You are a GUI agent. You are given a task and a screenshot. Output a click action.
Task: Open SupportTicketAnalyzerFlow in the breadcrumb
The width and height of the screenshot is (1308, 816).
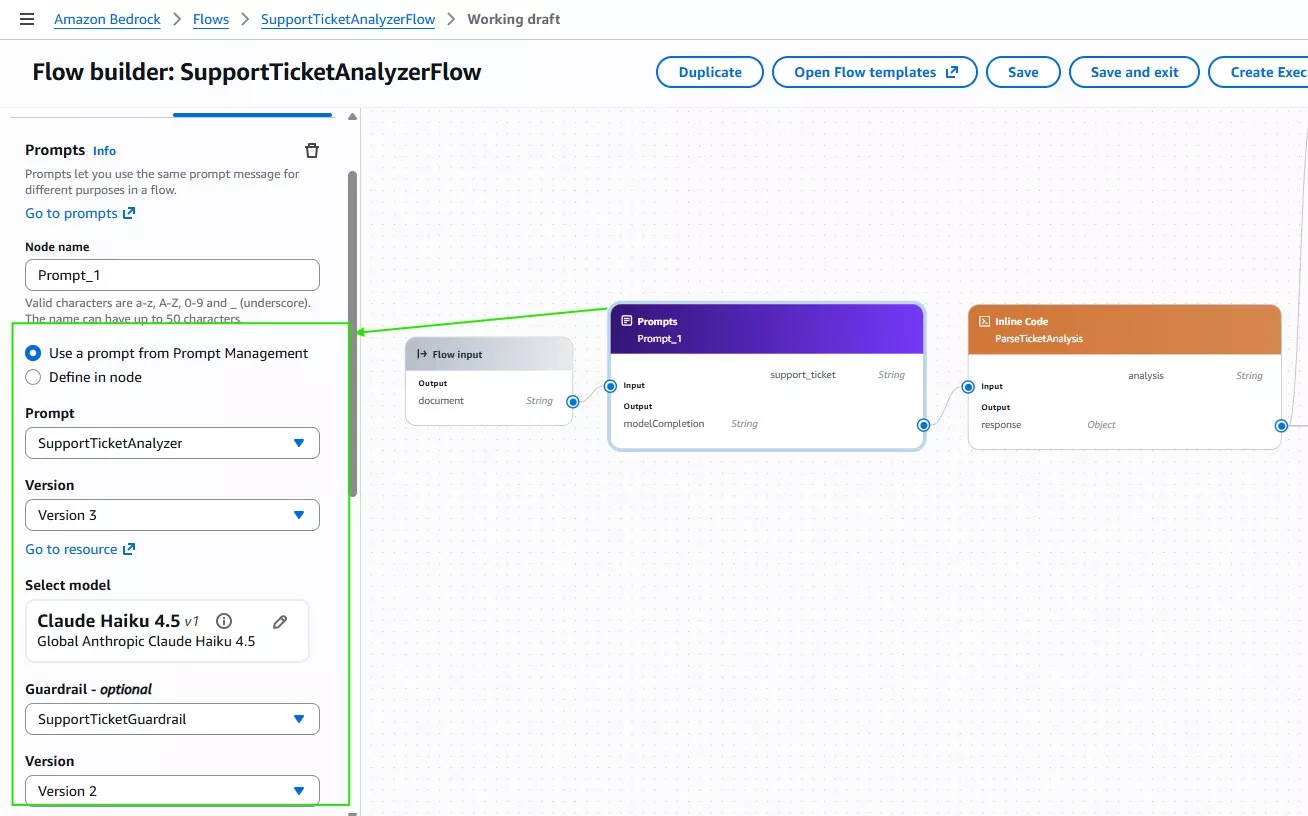tap(348, 19)
